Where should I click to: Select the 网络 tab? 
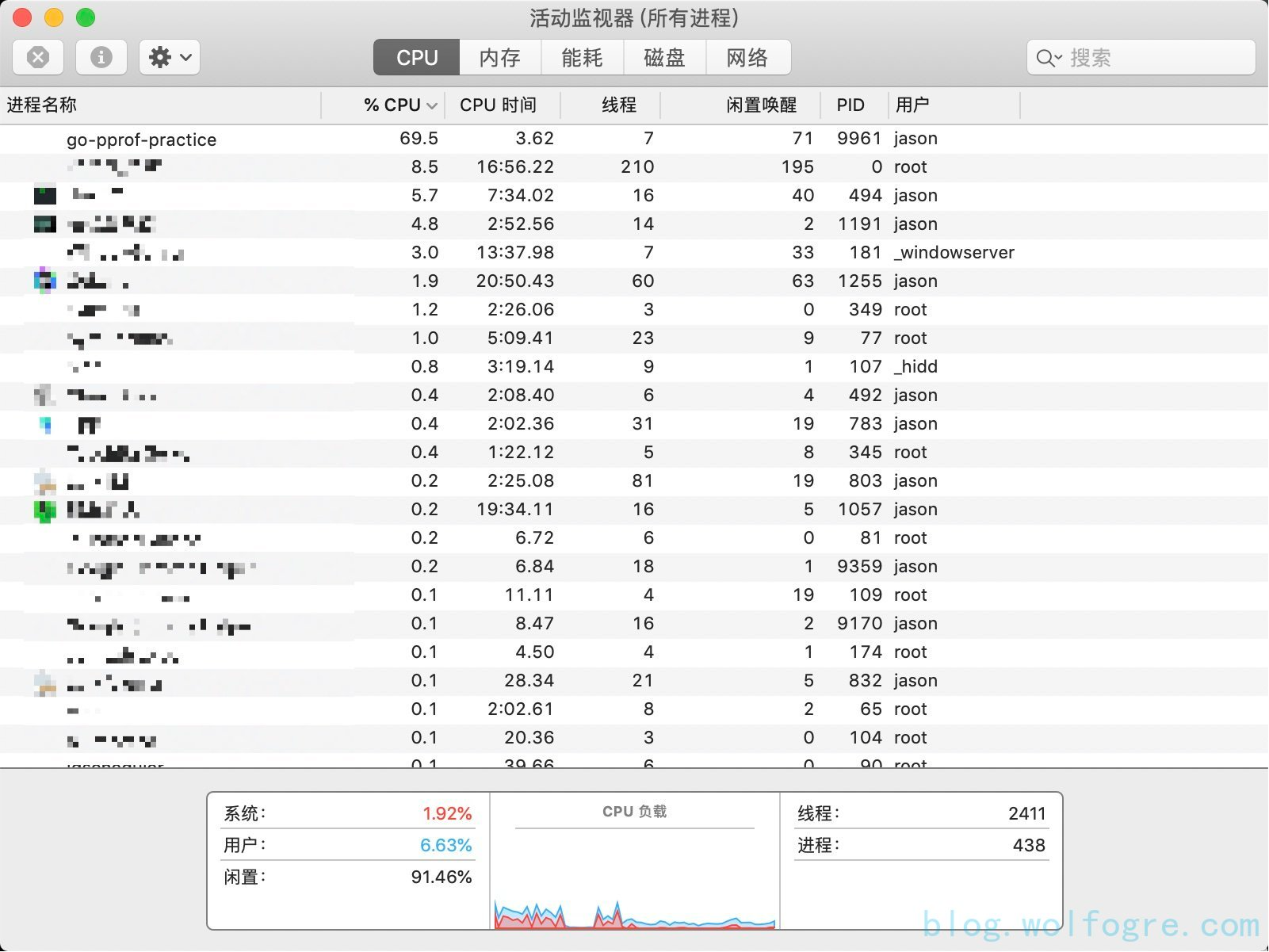coord(747,57)
